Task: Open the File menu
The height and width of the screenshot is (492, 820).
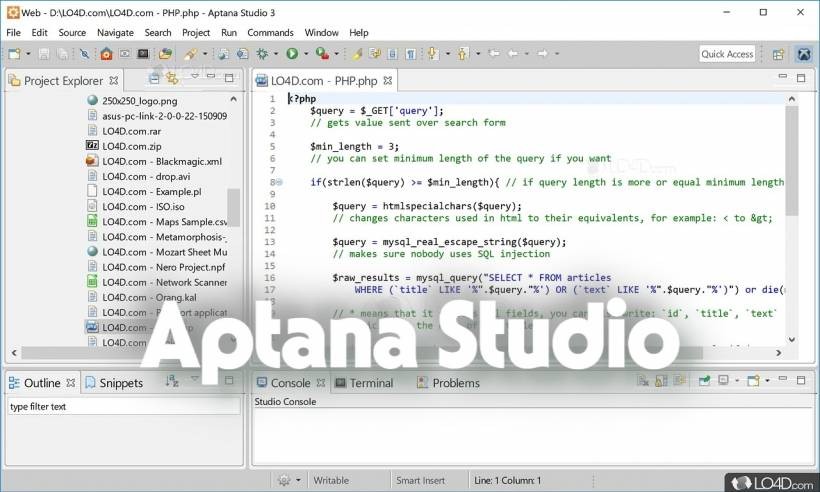Action: tap(14, 32)
